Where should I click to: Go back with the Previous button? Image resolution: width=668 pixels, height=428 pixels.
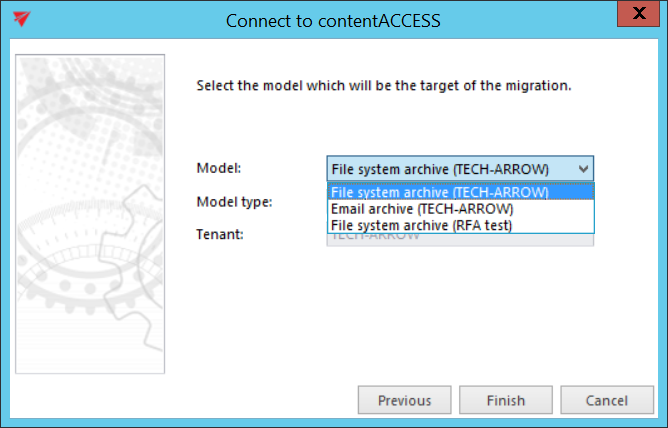coord(404,400)
